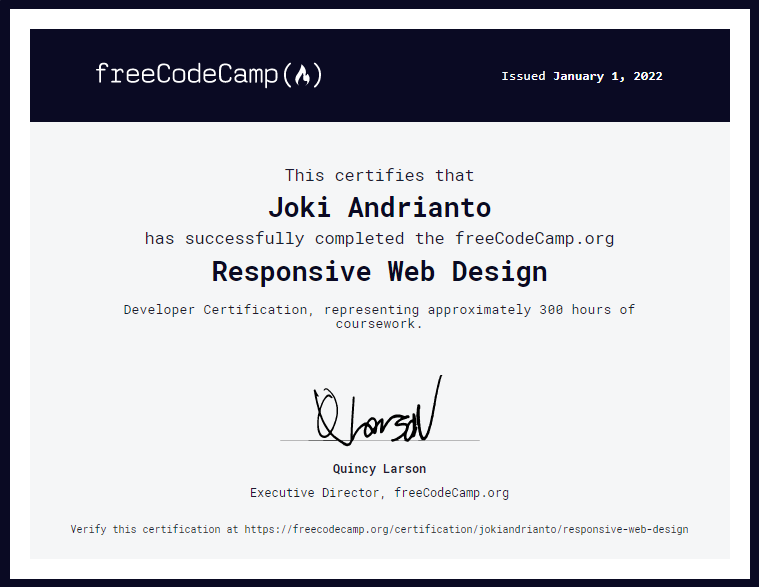Click the Quincy Larson handwritten signature

[379, 411]
